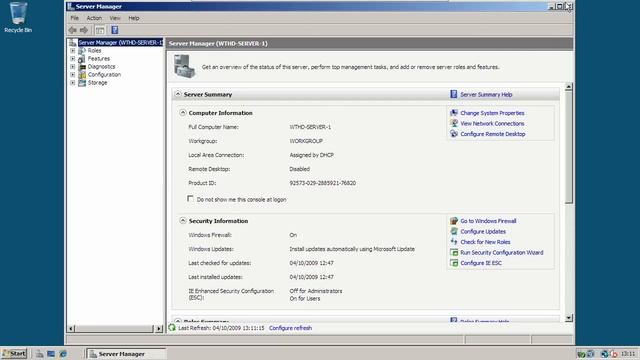Viewport: 640px width, 360px height.
Task: Open the Configure Updates link
Action: pos(483,232)
